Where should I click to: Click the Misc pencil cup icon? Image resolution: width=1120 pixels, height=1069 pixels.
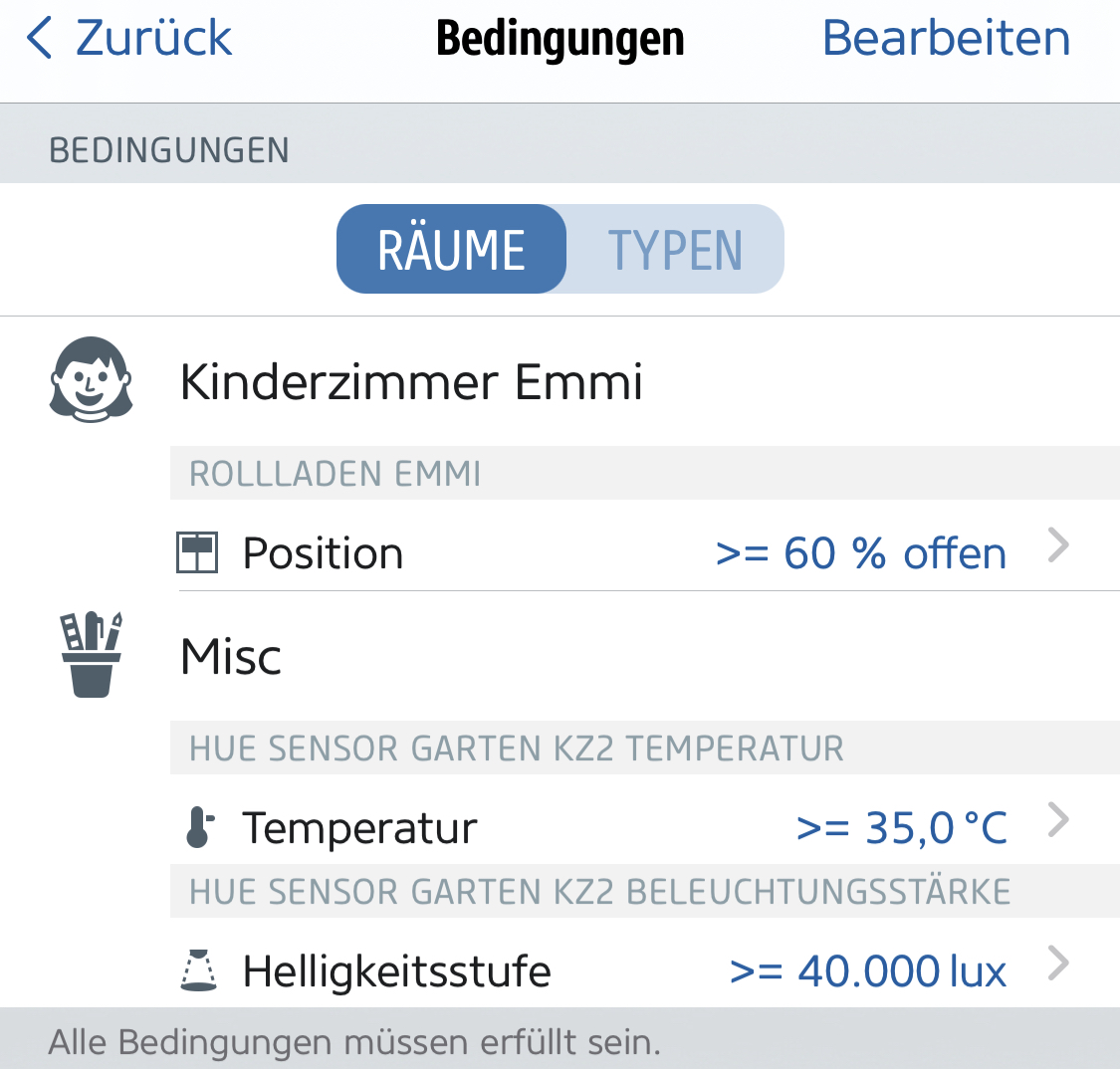91,654
